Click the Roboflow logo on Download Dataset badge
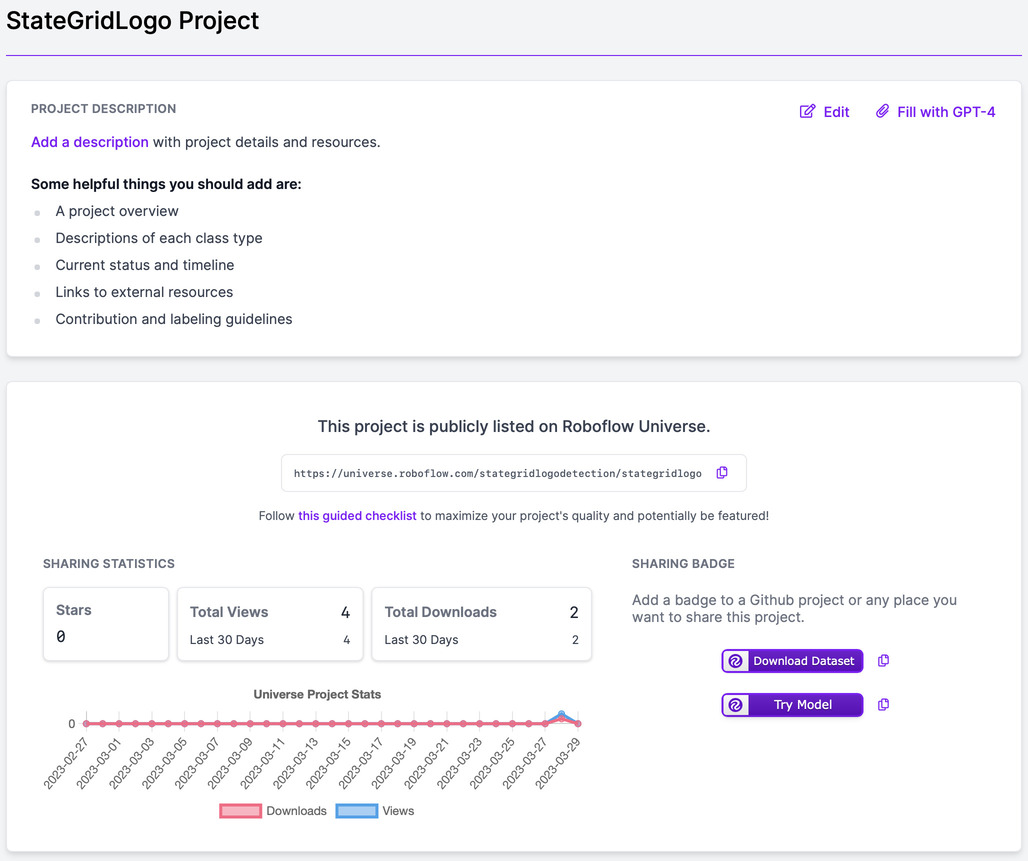 click(735, 661)
